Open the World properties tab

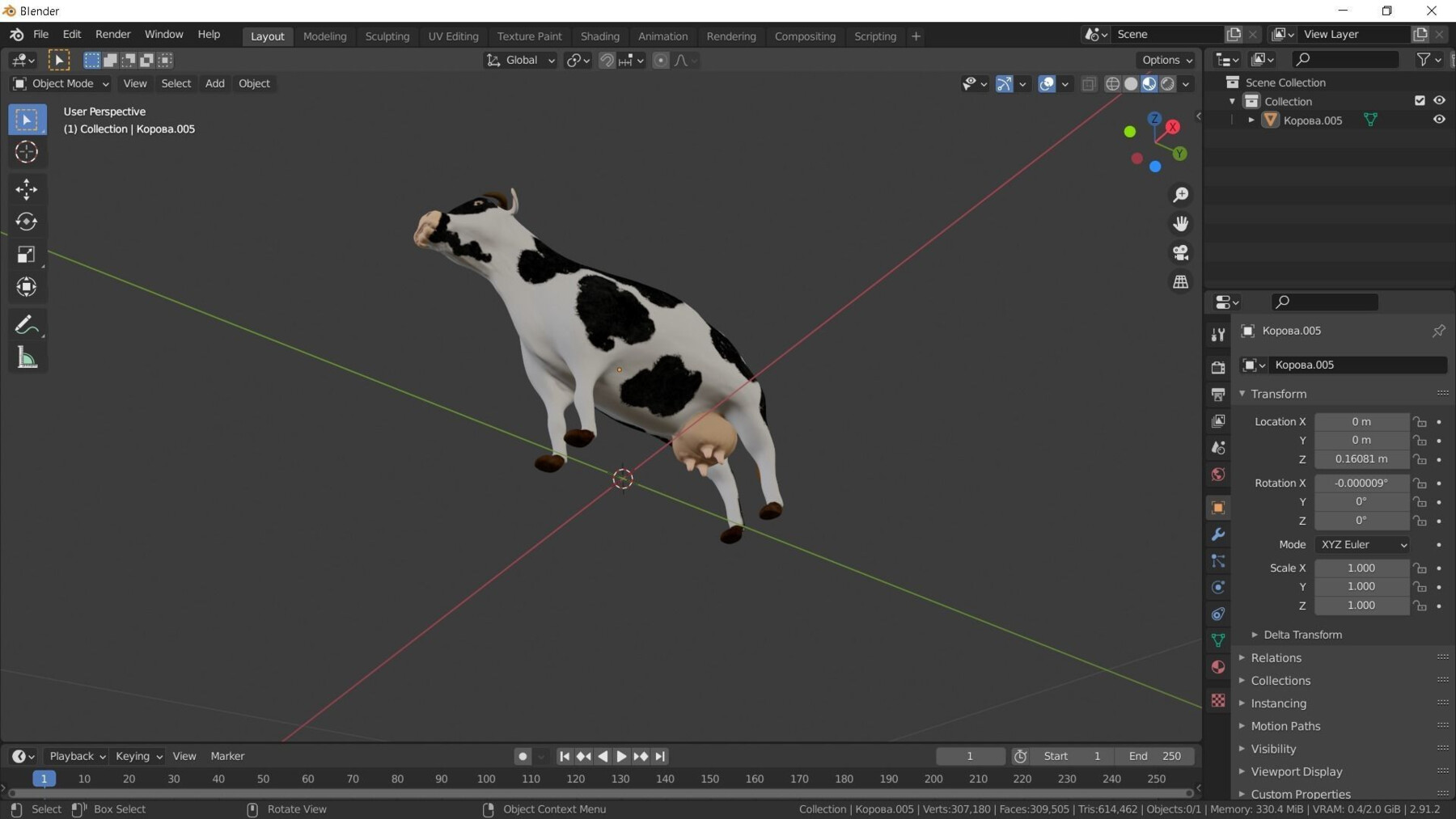[x=1217, y=475]
